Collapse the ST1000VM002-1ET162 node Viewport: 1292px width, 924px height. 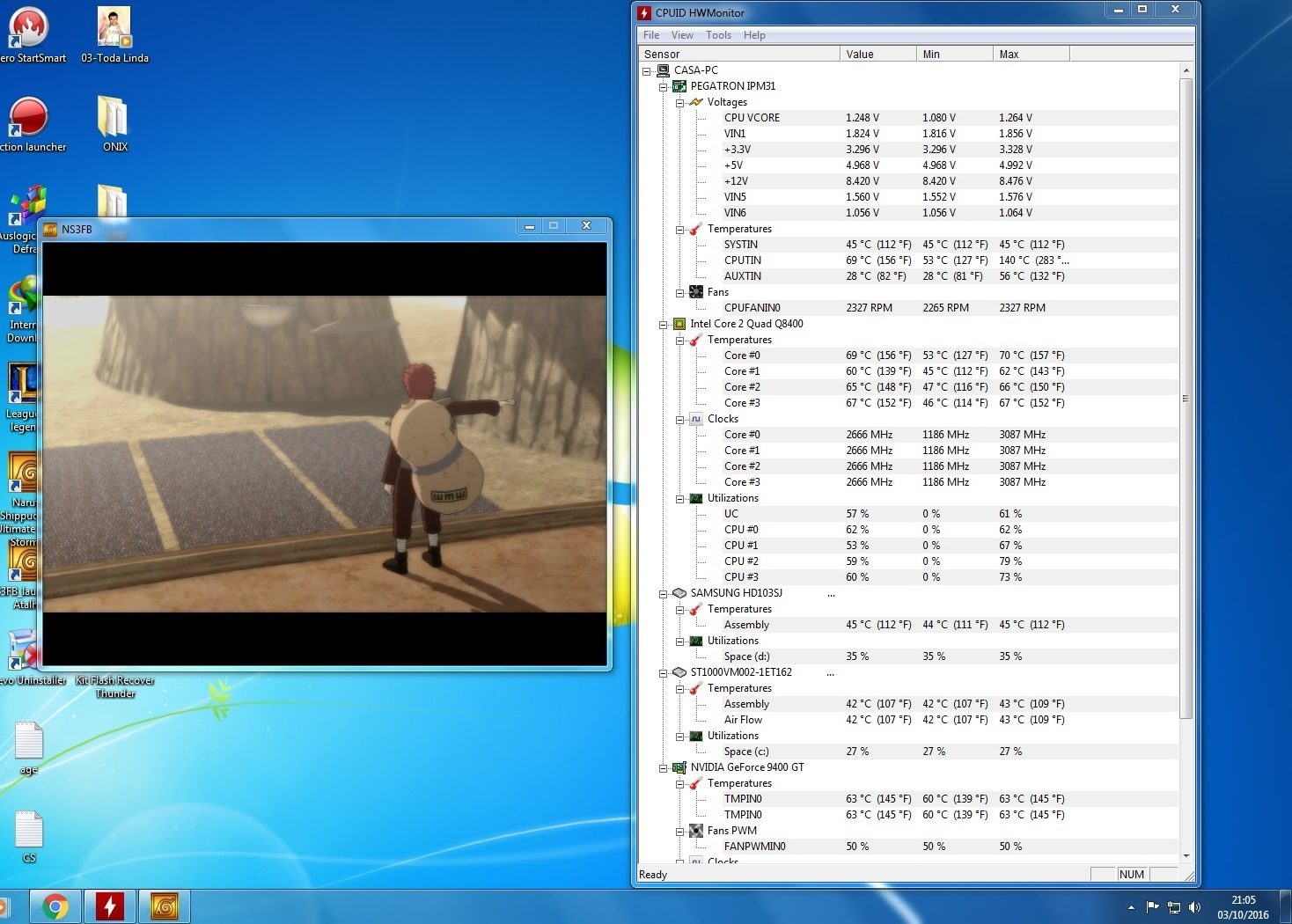point(663,673)
